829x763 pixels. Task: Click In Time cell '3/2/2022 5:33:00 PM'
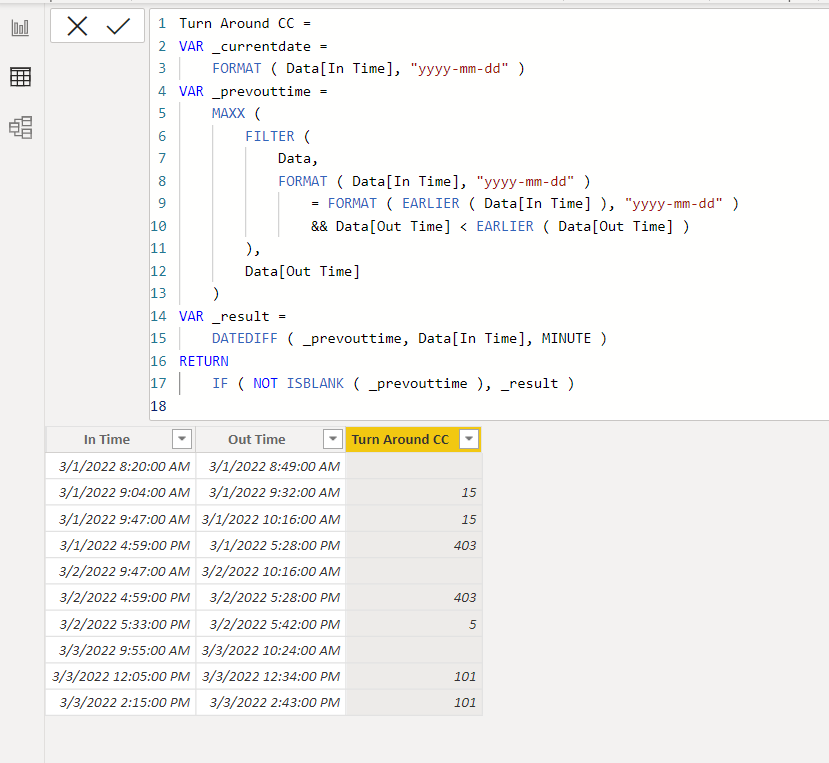click(121, 624)
